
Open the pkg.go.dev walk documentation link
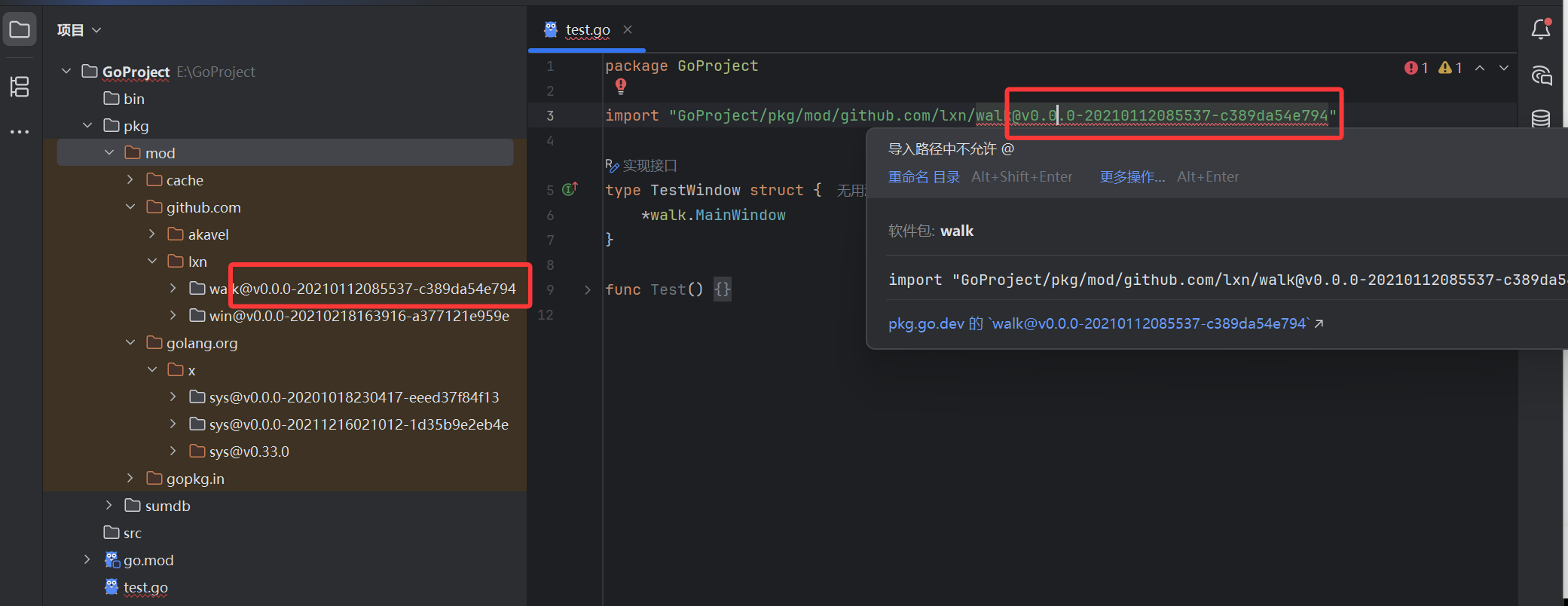coord(1105,324)
